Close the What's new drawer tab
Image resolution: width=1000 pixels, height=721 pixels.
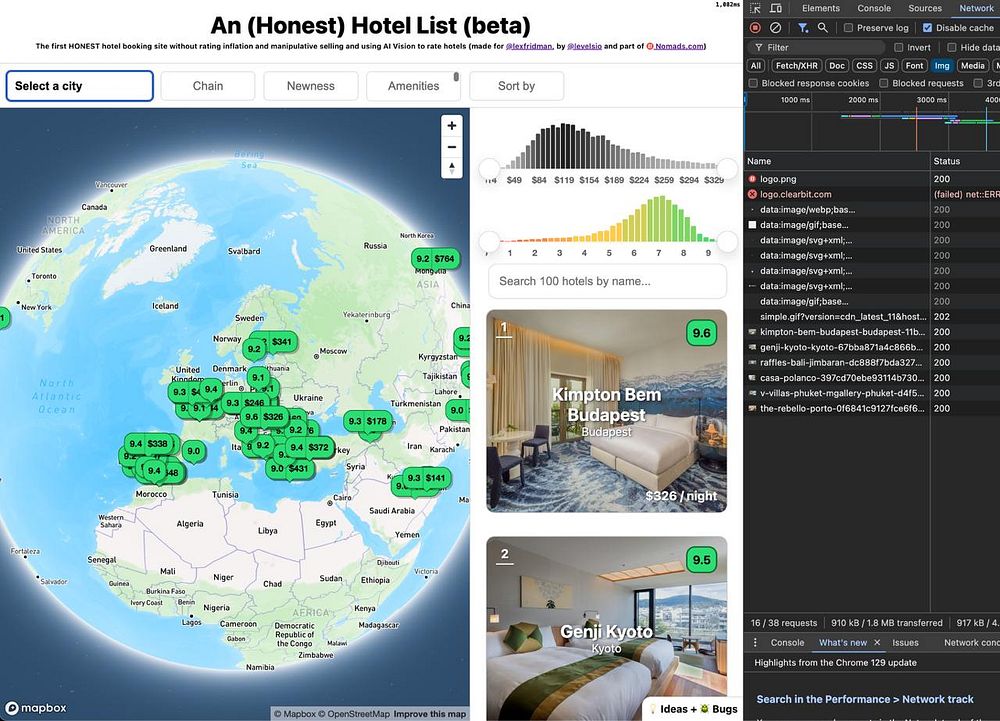(877, 643)
